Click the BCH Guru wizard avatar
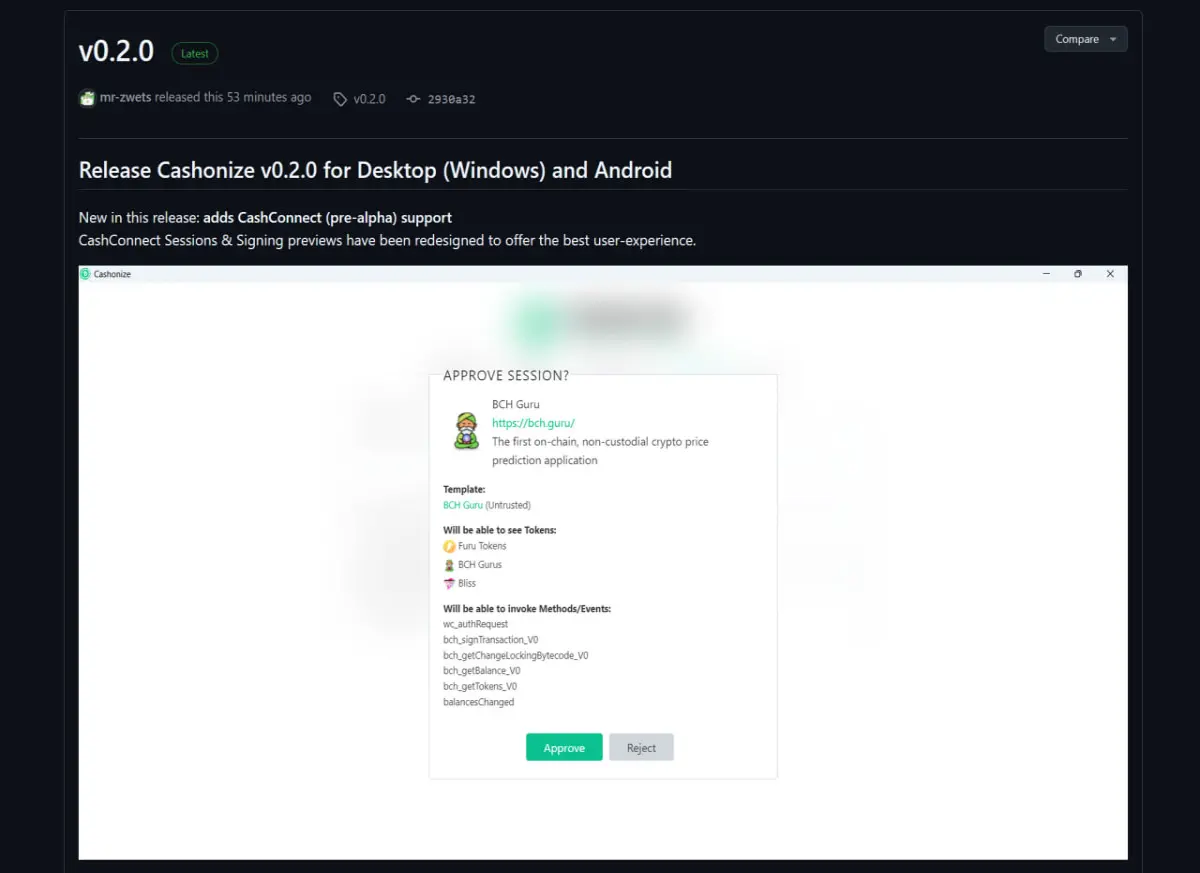The height and width of the screenshot is (873, 1200). 465,431
